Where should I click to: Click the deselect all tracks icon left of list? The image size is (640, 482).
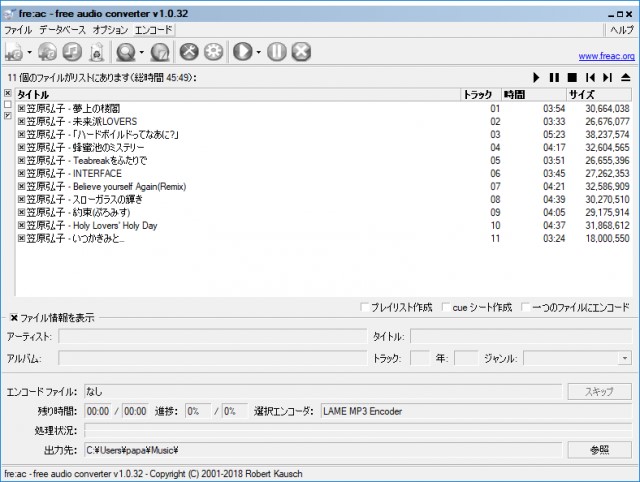tap(8, 104)
